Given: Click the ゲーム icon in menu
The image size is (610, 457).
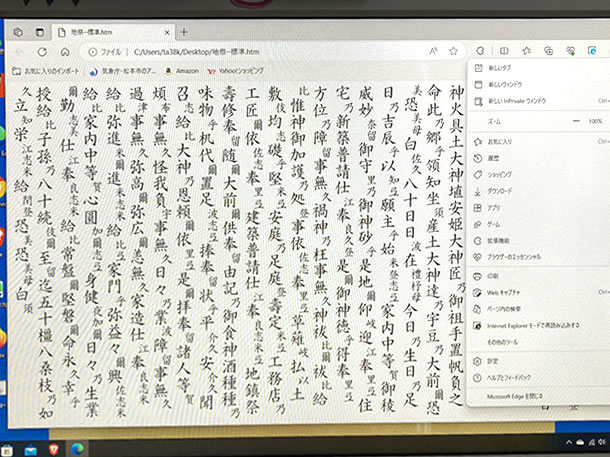Looking at the screenshot, I should pos(478,224).
